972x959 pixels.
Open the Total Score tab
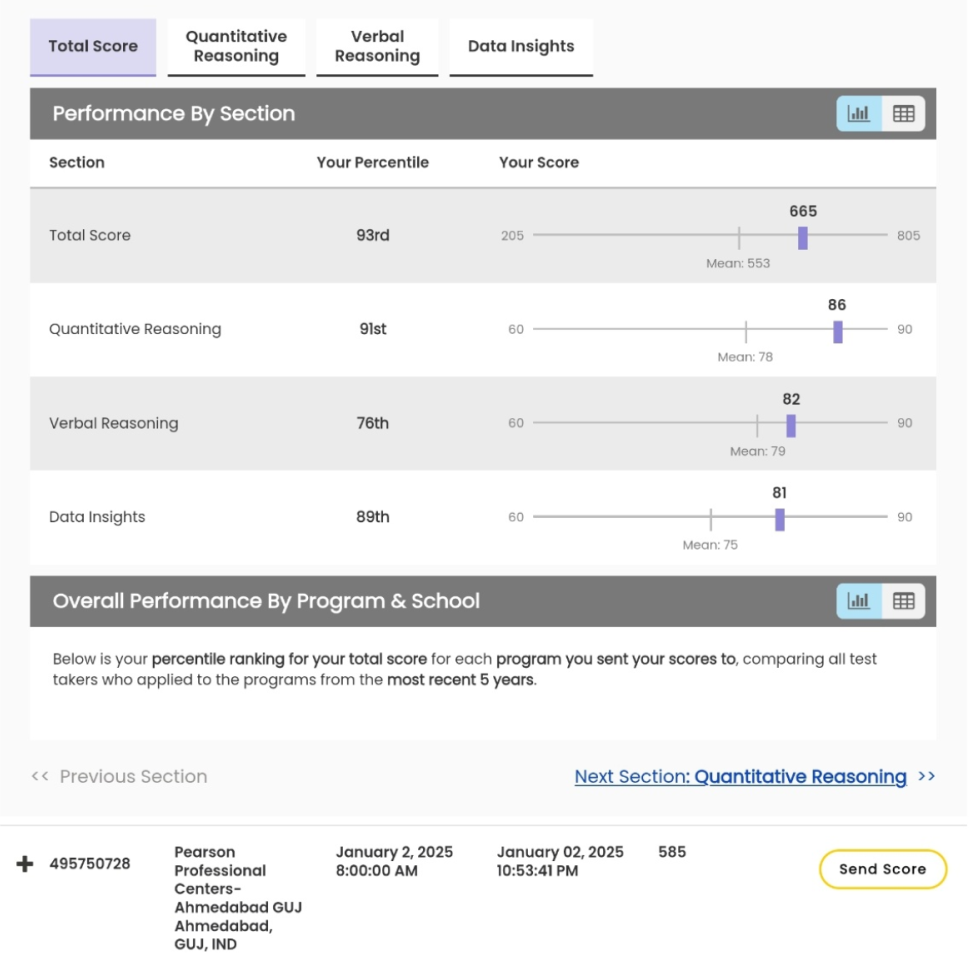[93, 46]
